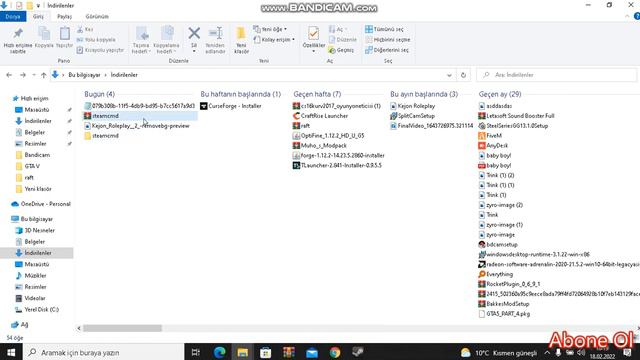This screenshot has width=640, height=360.
Task: Click Tümünü seç select all
Action: coord(384,29)
